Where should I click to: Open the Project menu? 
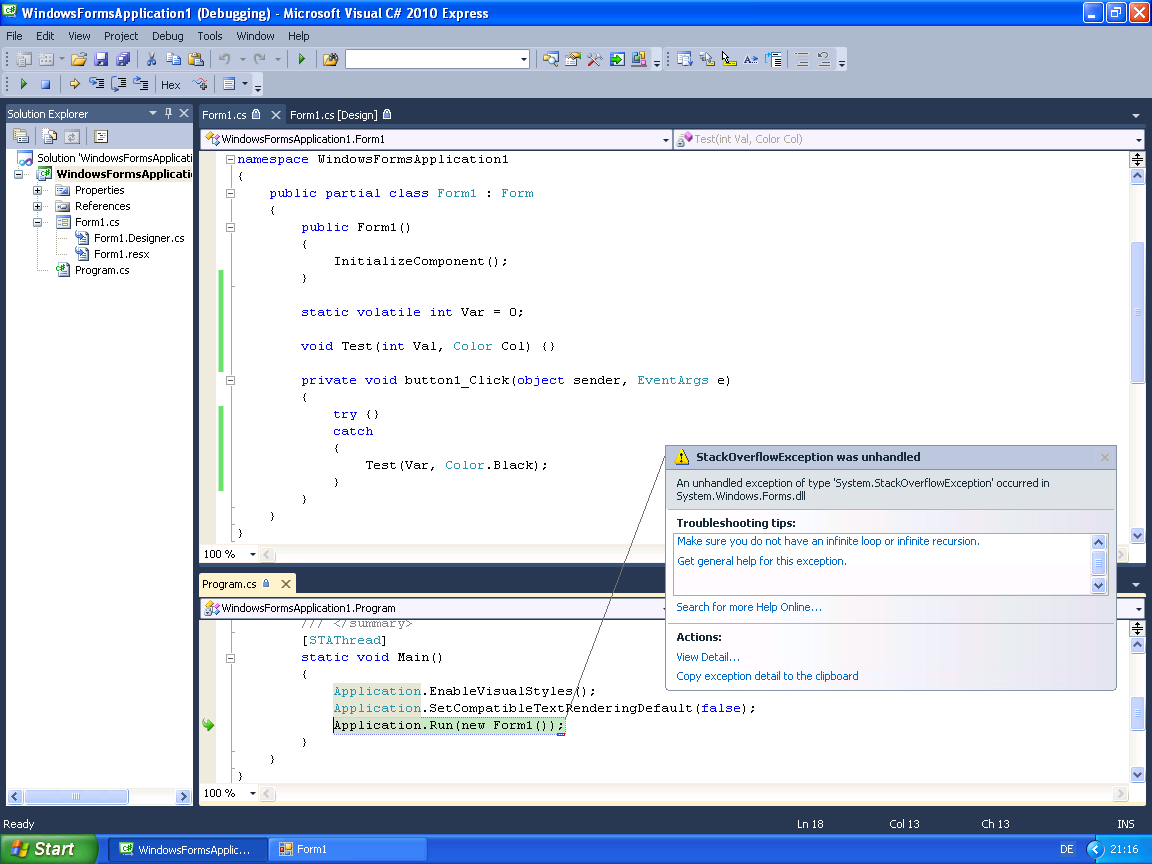tap(120, 36)
